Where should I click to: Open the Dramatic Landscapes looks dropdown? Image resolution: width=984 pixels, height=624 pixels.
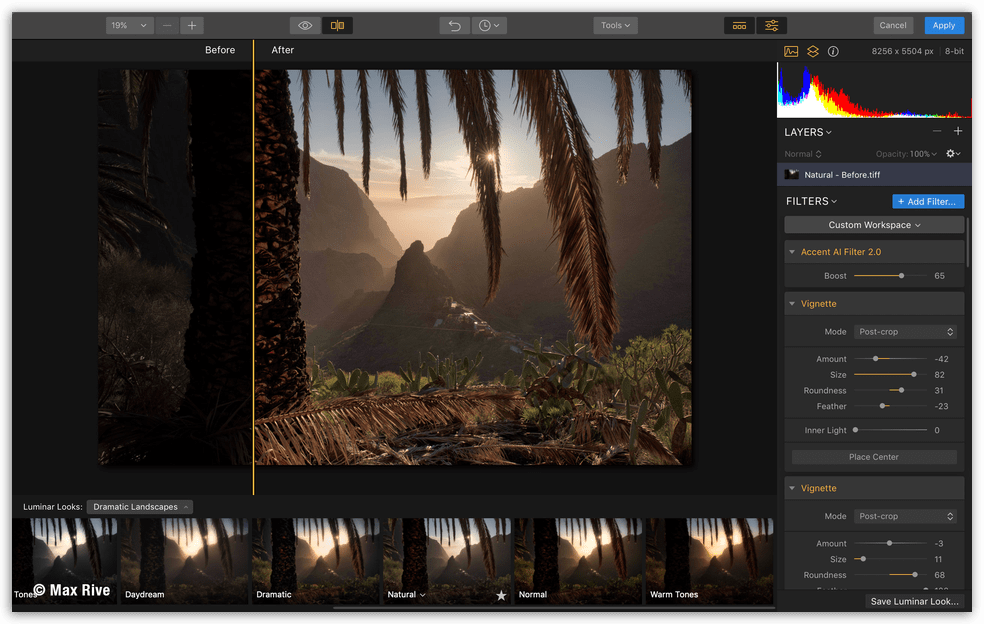coord(139,506)
